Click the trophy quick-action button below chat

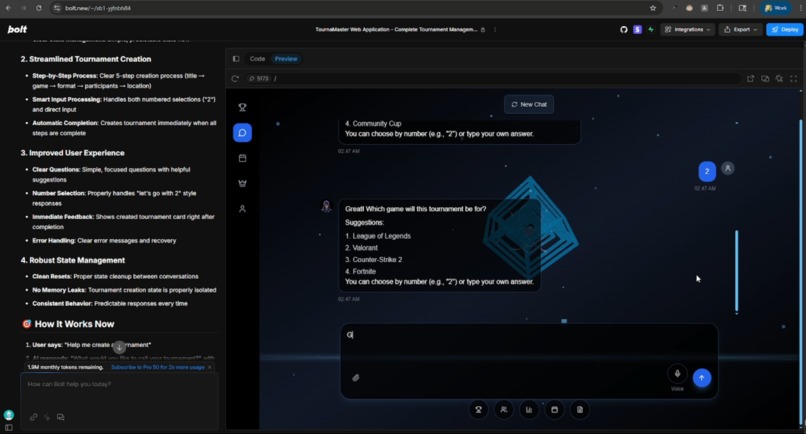coord(479,410)
